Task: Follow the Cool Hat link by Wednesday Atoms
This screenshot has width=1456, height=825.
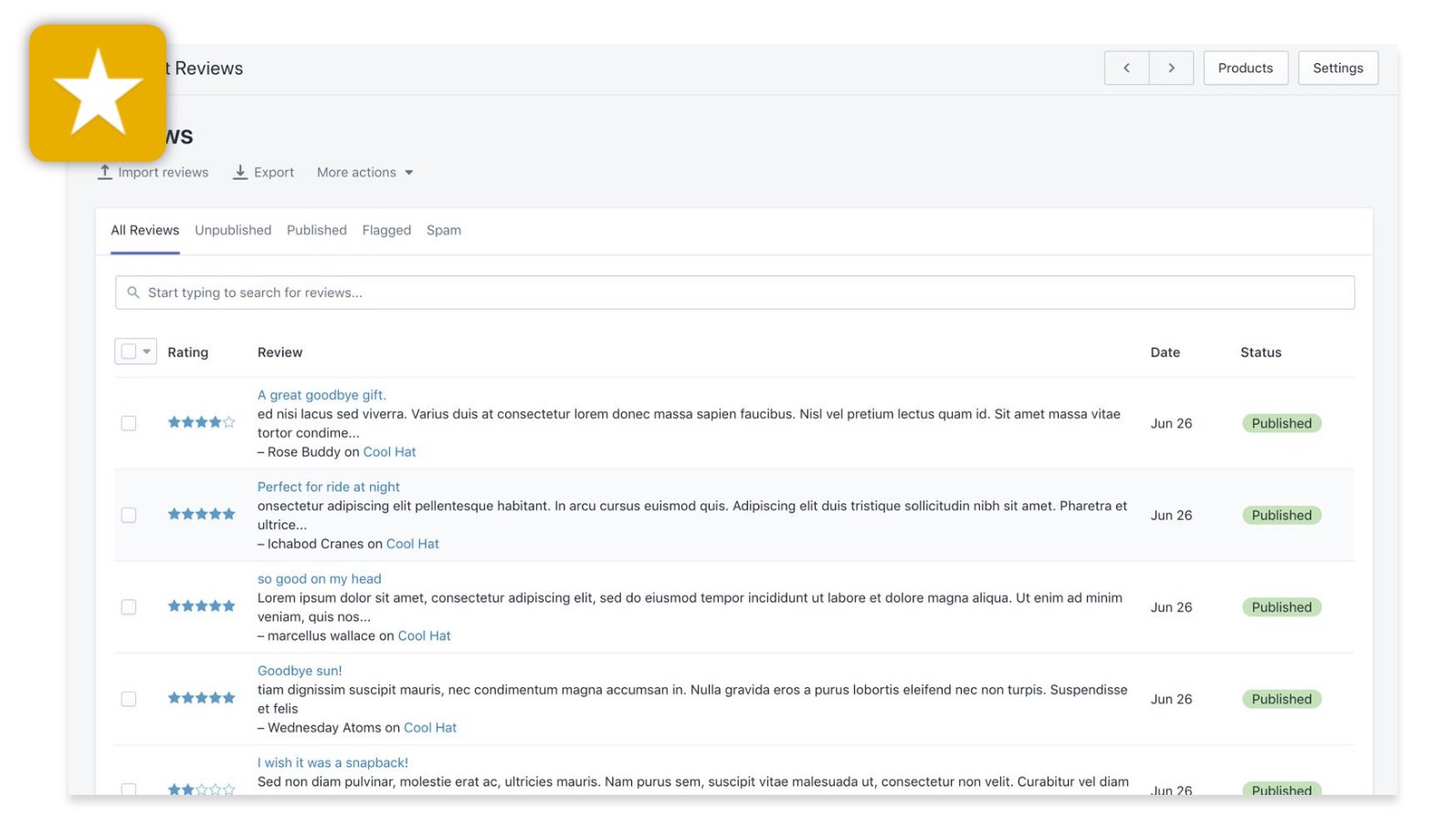Action: pos(430,727)
